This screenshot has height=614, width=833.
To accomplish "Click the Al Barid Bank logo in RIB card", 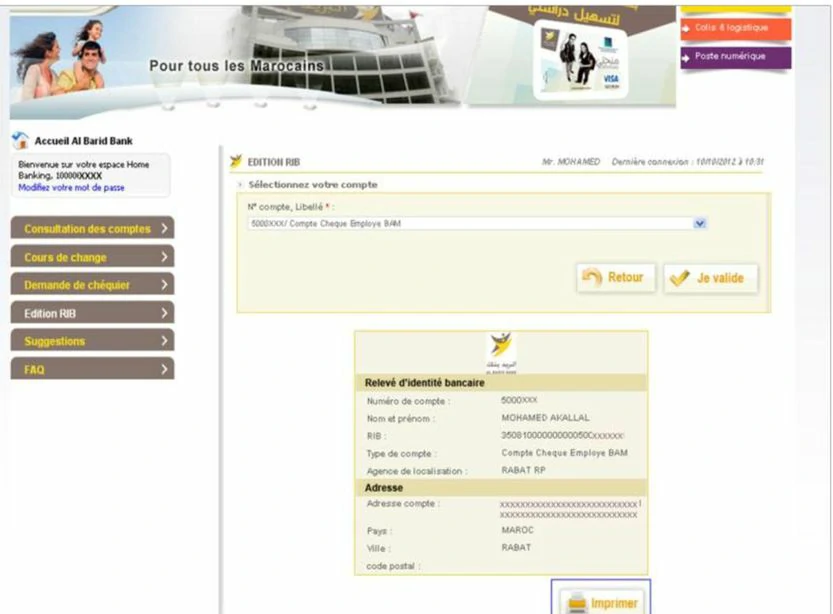I will tap(501, 353).
